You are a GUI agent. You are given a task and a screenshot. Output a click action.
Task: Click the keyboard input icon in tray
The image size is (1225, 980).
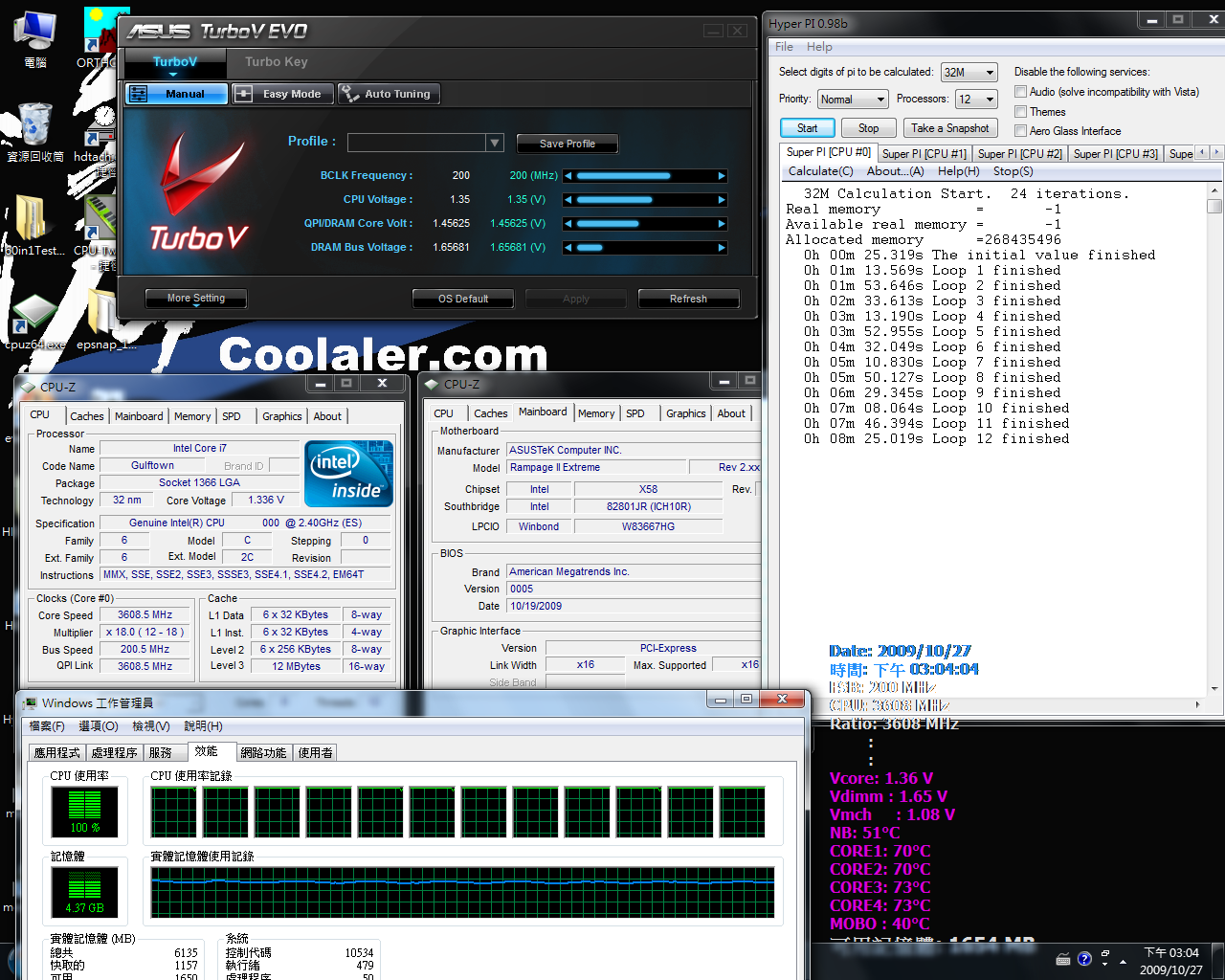pos(1063,959)
